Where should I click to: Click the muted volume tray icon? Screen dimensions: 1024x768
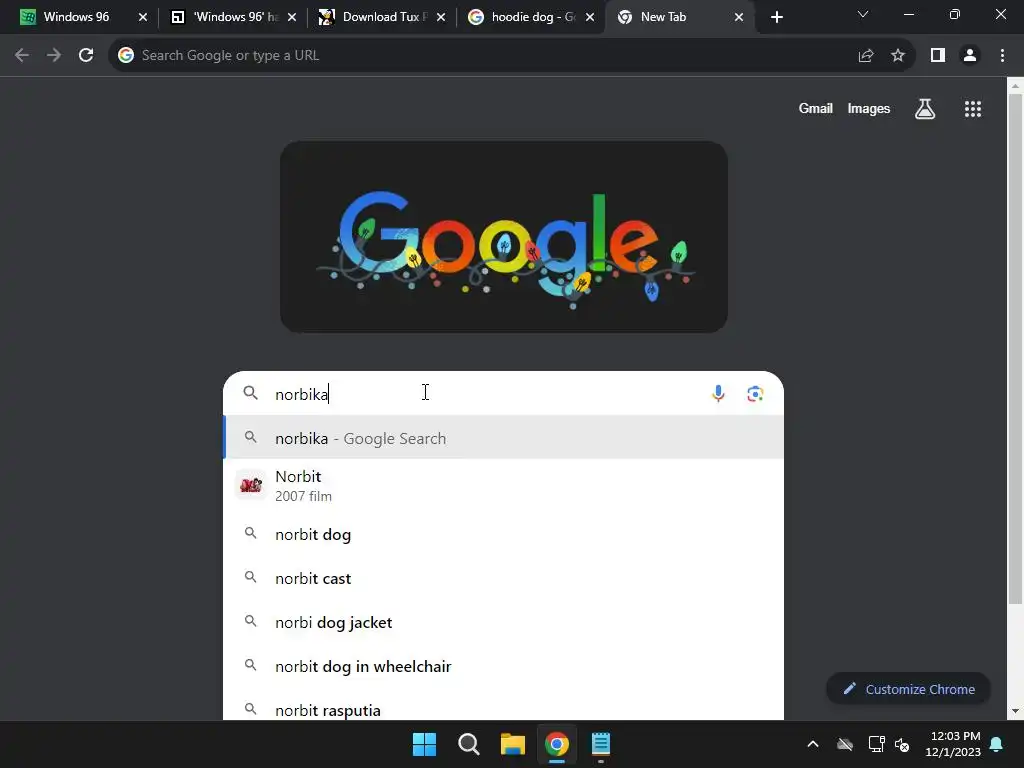[903, 744]
